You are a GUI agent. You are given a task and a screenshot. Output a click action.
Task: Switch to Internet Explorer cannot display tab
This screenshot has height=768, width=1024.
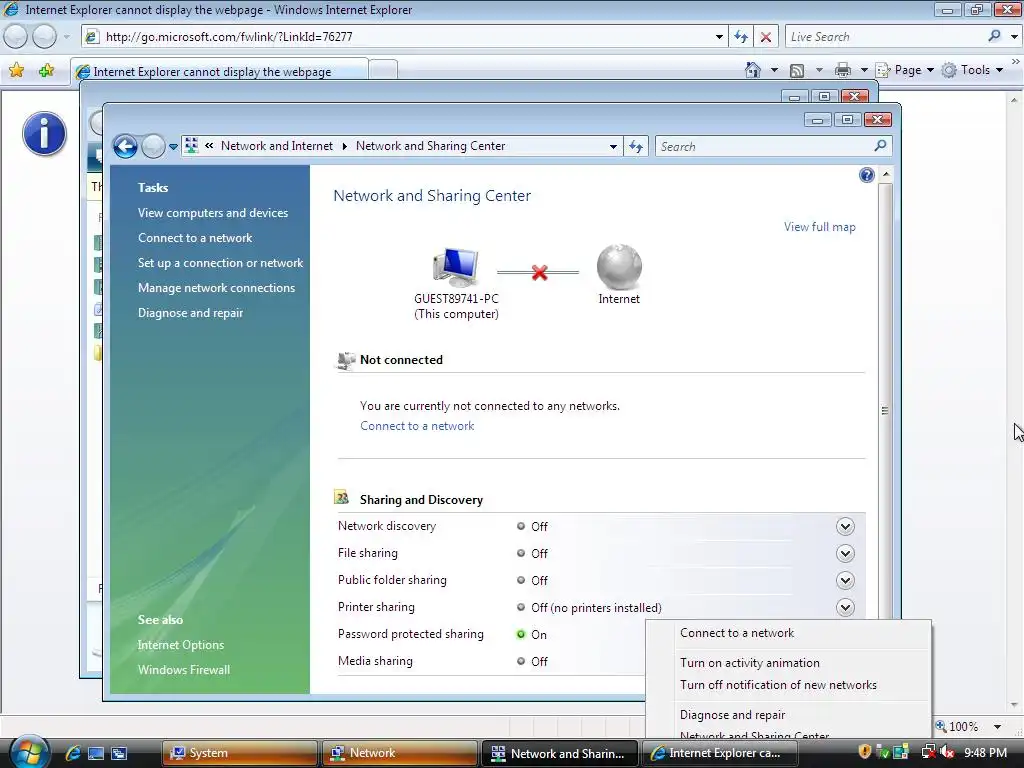coord(219,71)
